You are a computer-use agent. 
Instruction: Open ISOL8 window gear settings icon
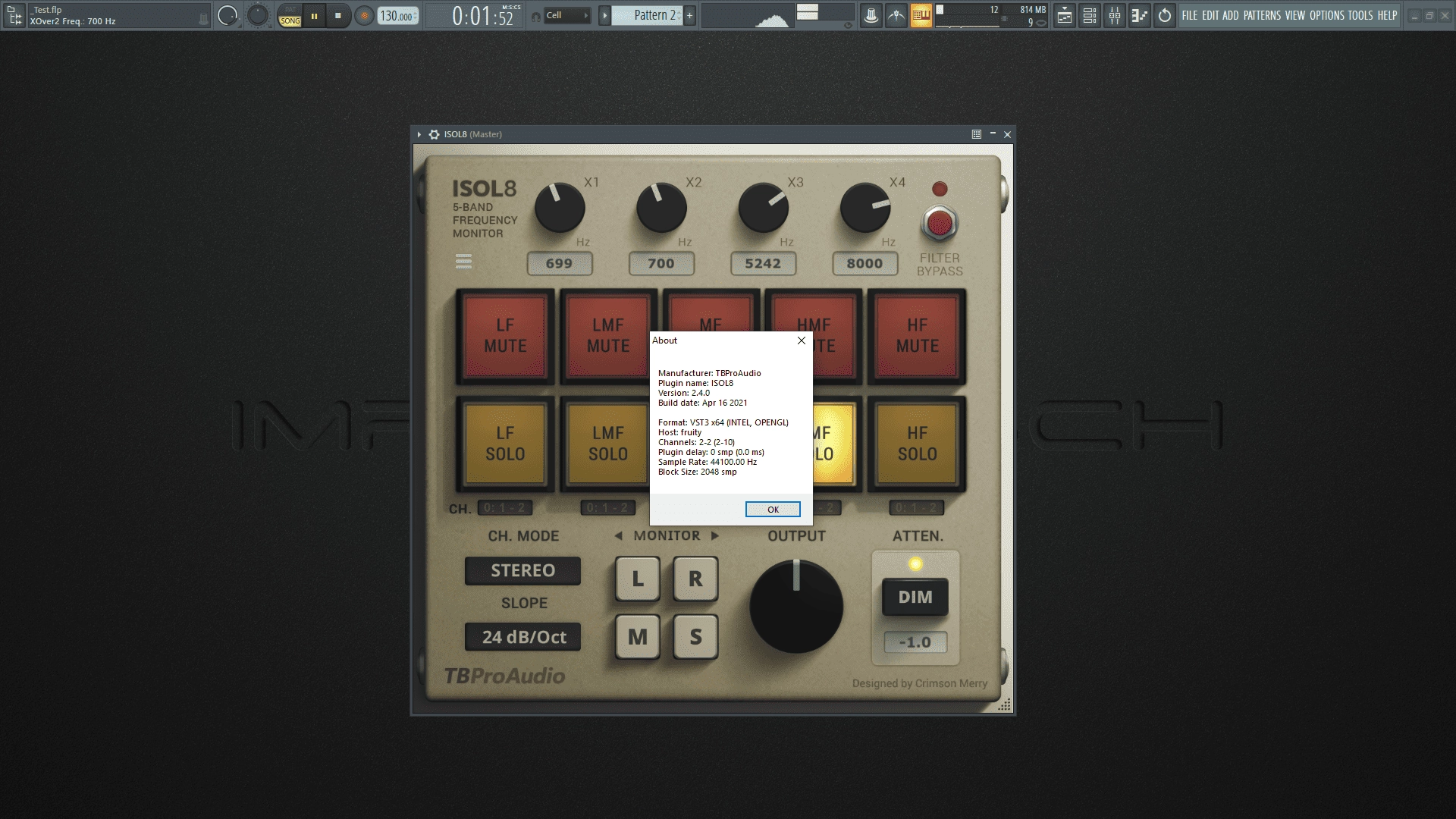pyautogui.click(x=434, y=134)
